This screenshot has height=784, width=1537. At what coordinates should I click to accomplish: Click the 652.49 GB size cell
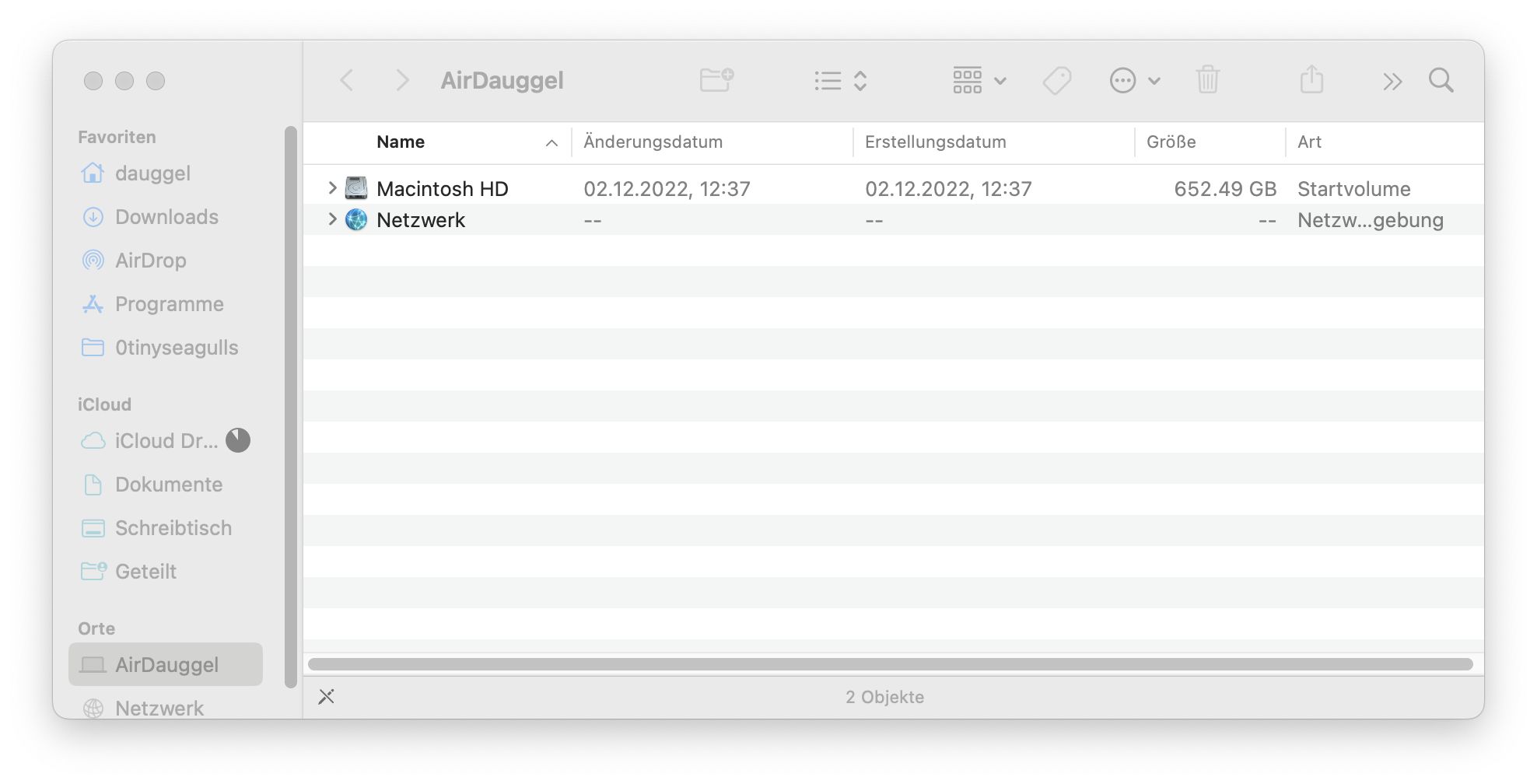1225,188
